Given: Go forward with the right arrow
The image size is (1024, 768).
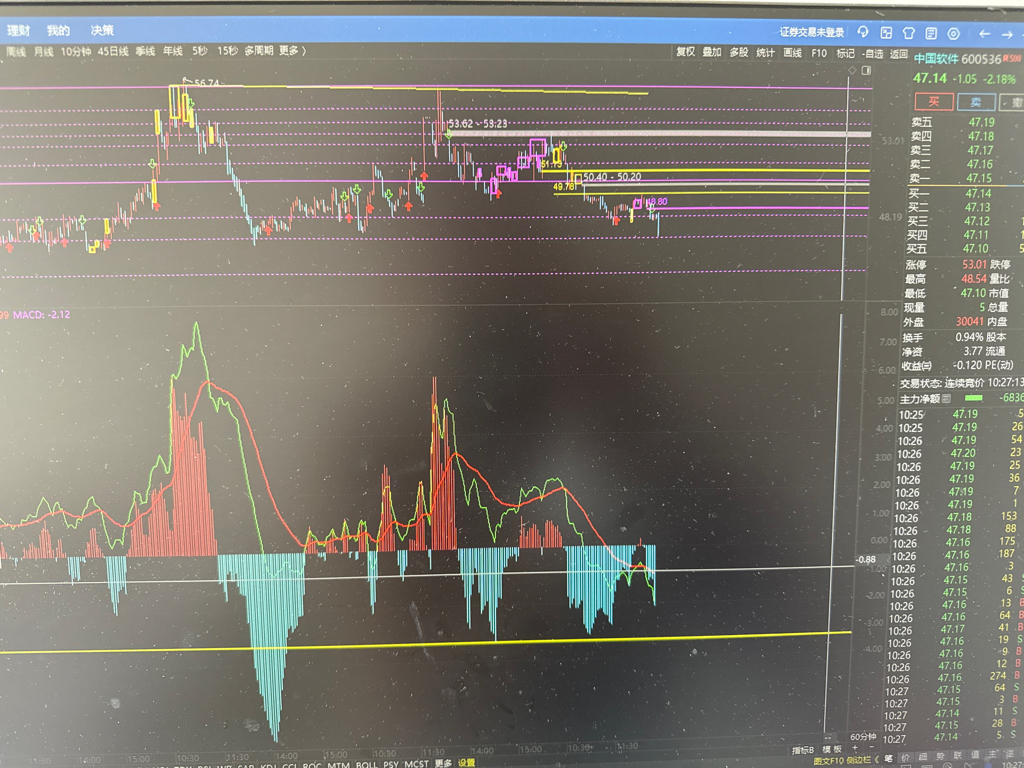Looking at the screenshot, I should coord(1007,34).
